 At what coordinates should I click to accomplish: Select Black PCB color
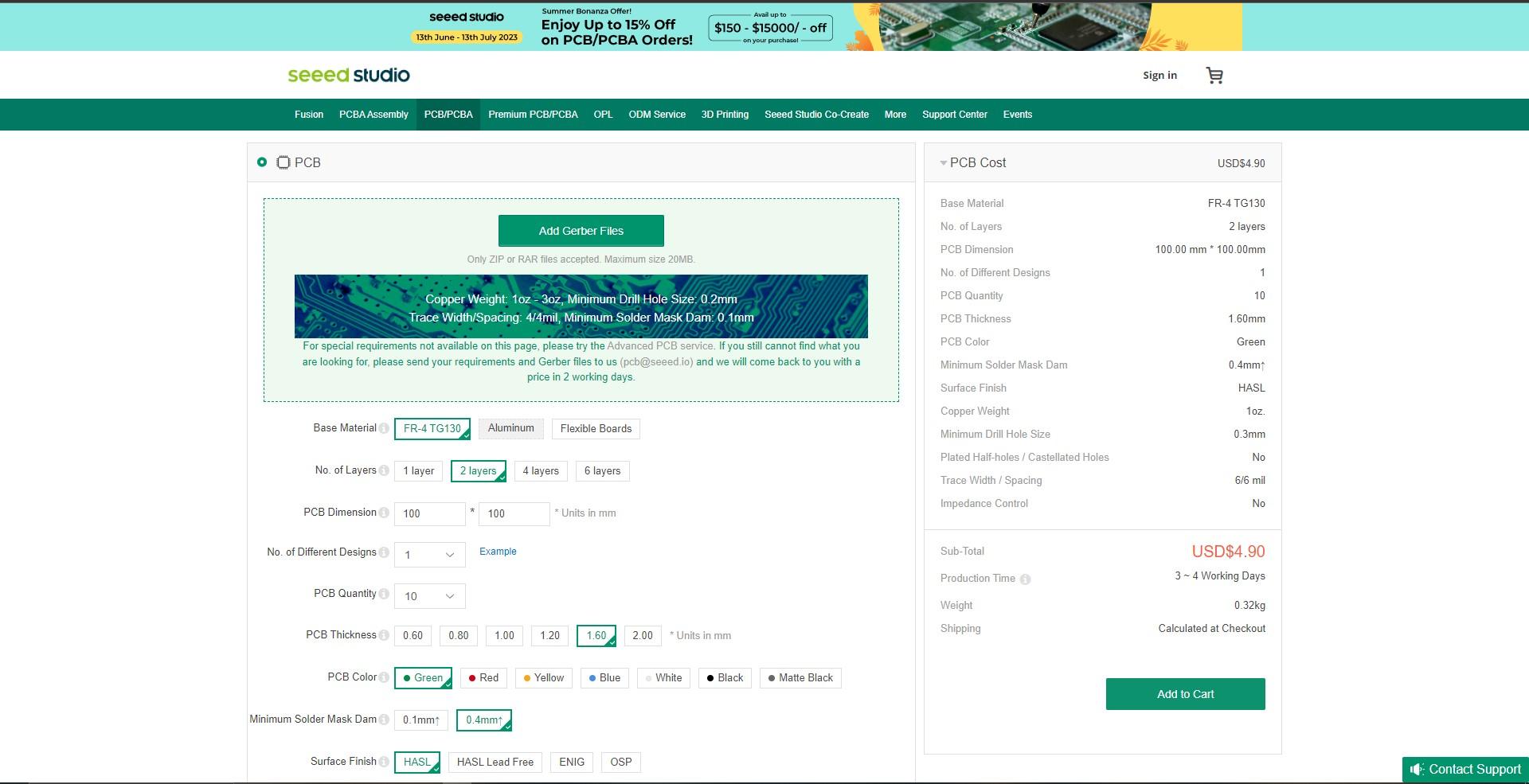tap(725, 677)
